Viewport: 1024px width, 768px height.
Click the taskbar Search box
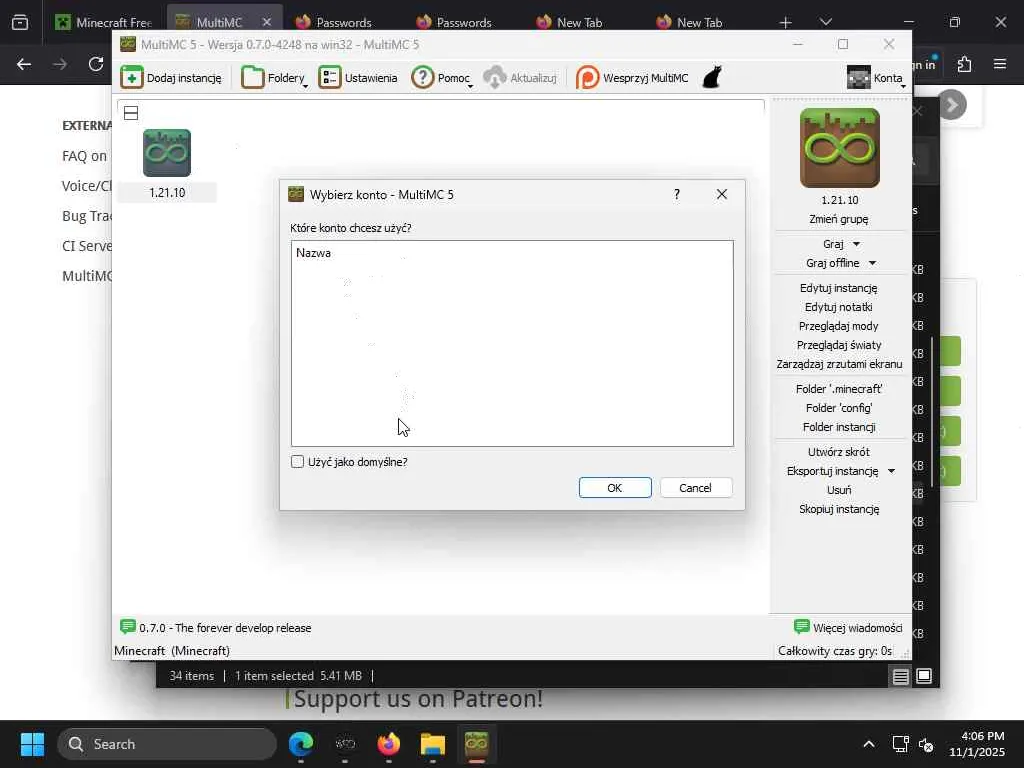[167, 744]
